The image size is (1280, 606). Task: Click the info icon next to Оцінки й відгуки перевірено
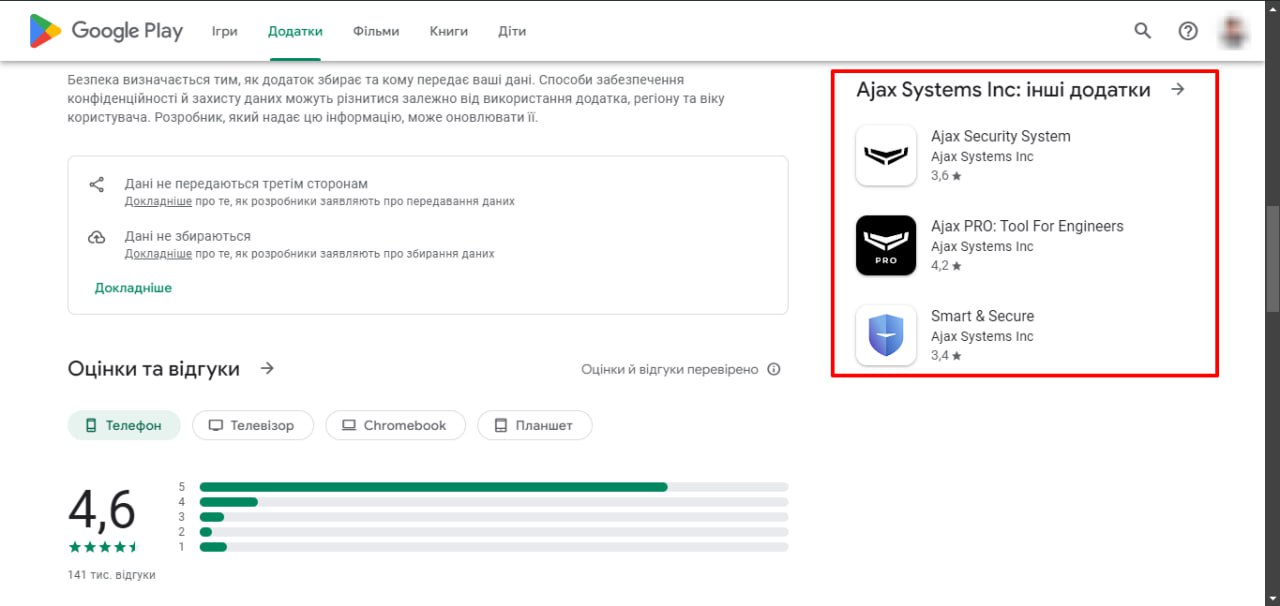coord(774,369)
